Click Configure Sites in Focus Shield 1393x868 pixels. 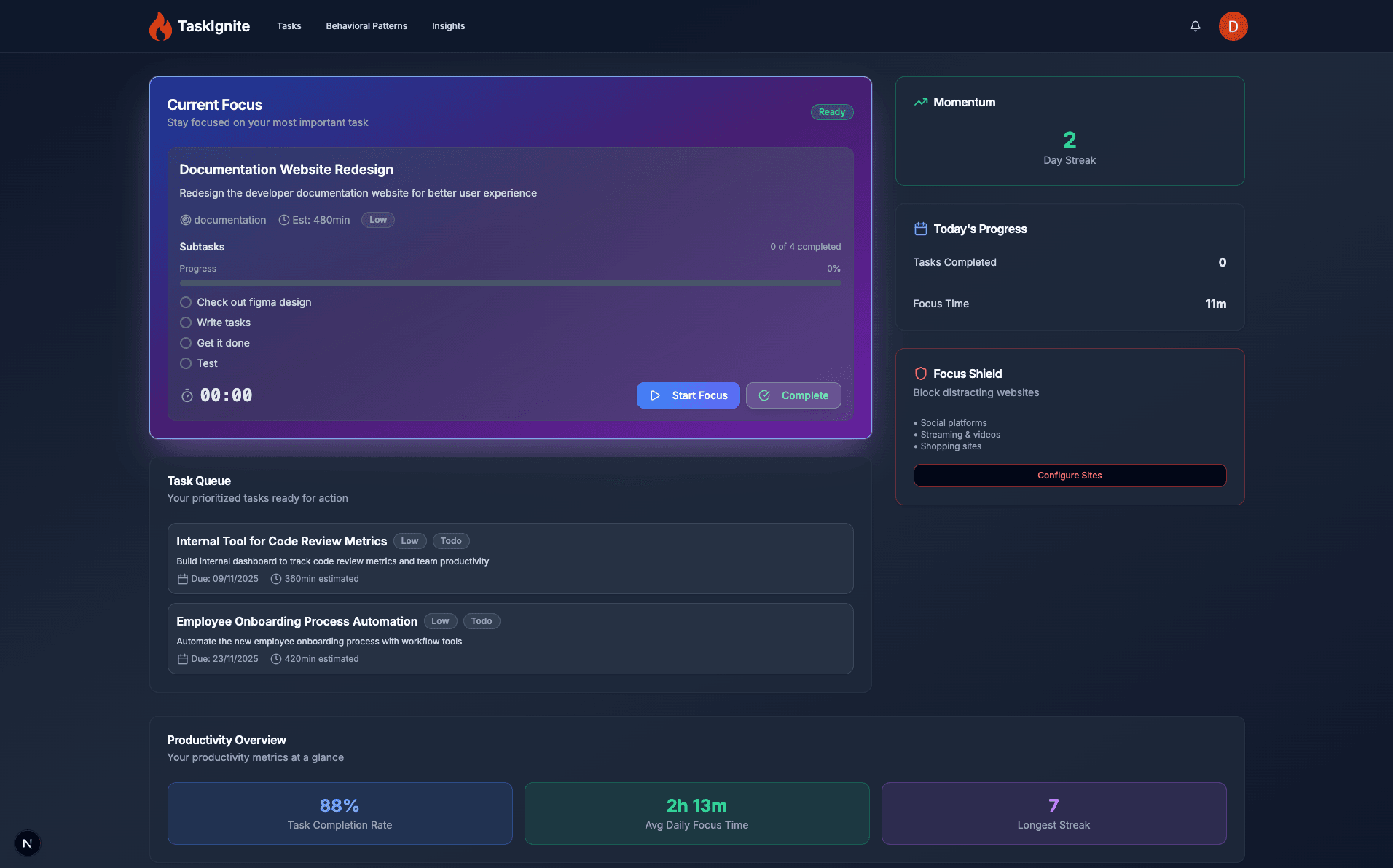[1070, 476]
